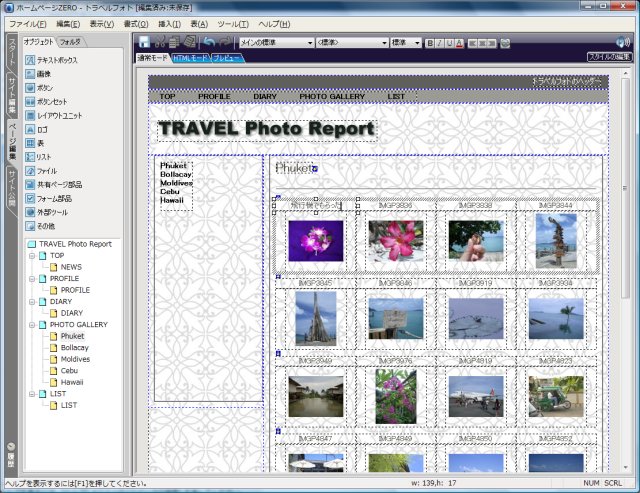Toggle underline formatting (U)
This screenshot has width=640, height=493.
449,43
